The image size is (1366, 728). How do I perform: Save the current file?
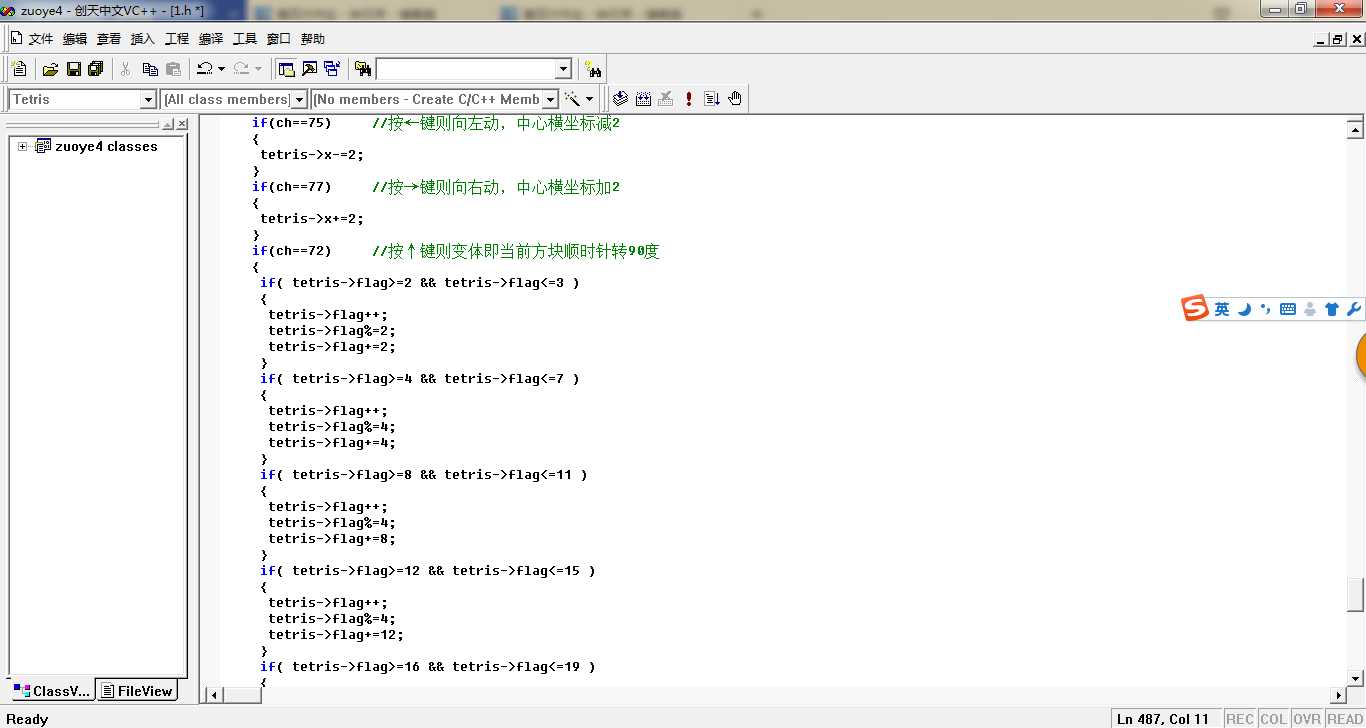73,69
